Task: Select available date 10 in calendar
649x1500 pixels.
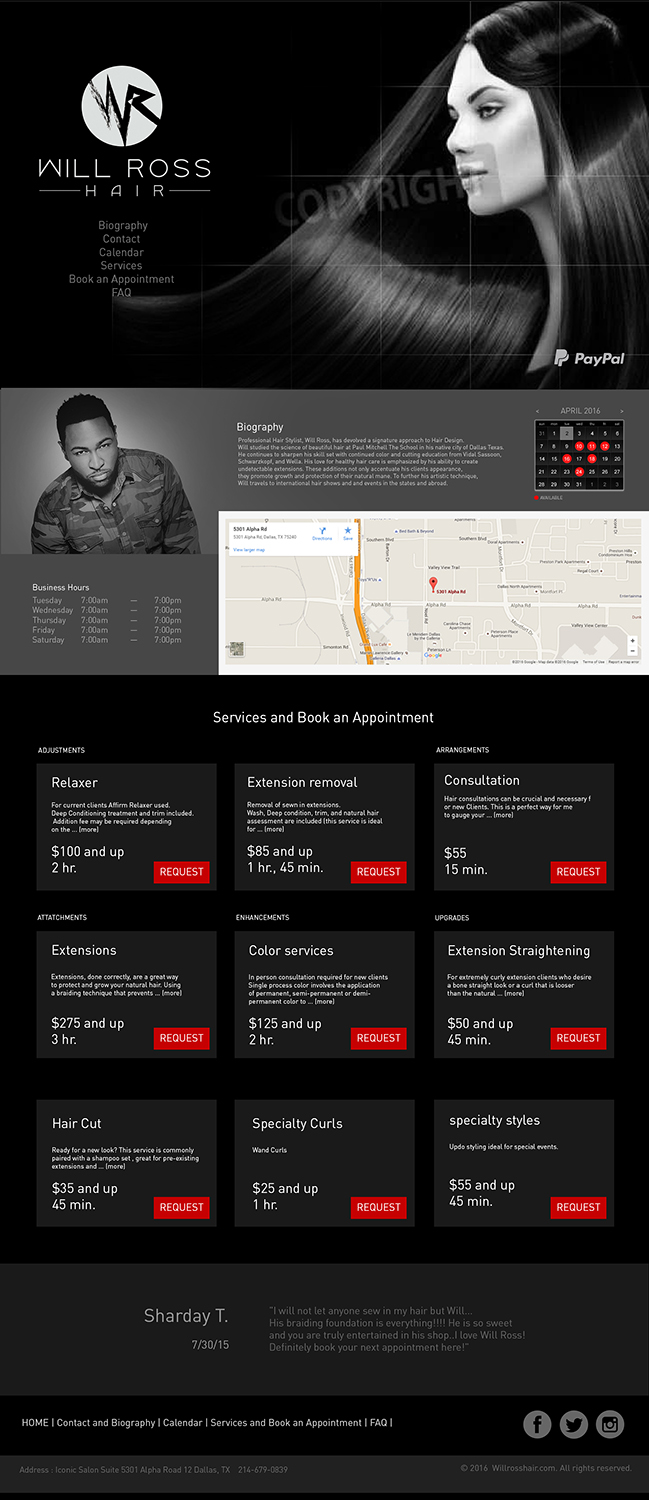Action: 579,446
